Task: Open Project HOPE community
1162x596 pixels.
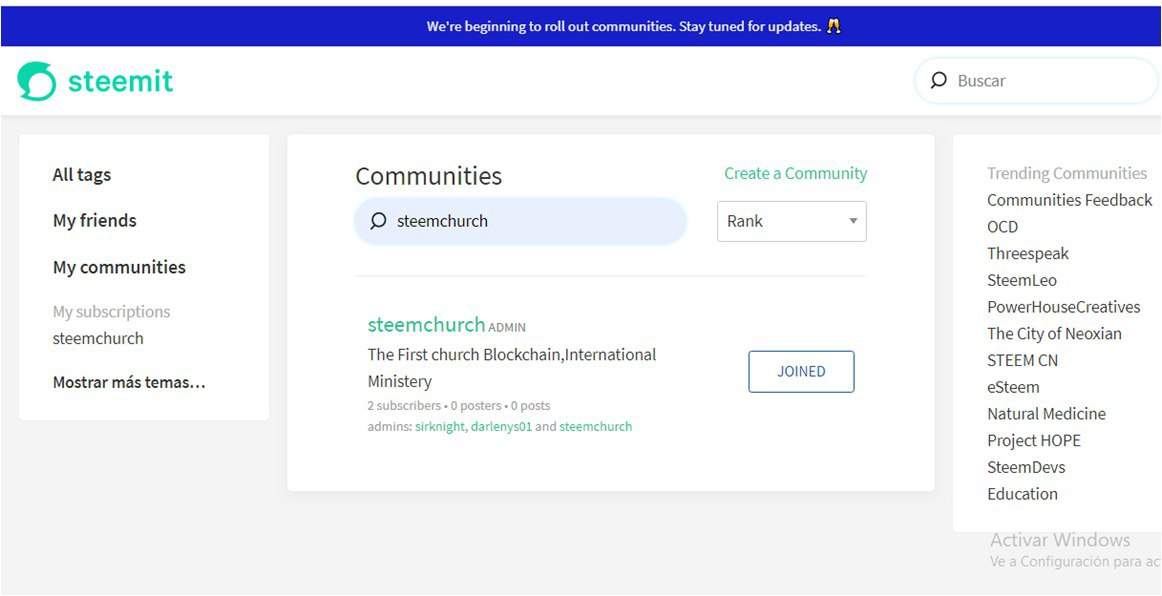Action: click(x=1033, y=441)
